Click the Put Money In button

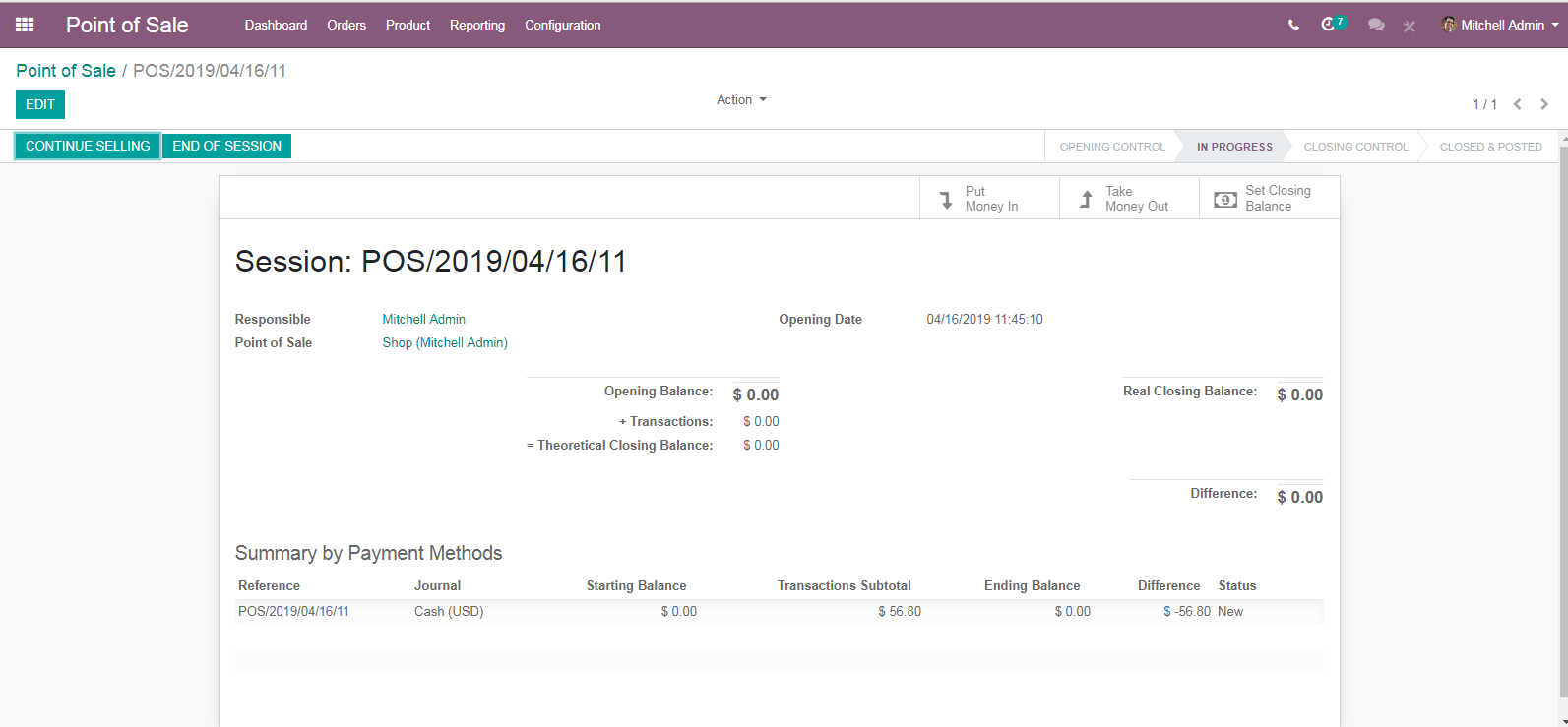click(989, 198)
